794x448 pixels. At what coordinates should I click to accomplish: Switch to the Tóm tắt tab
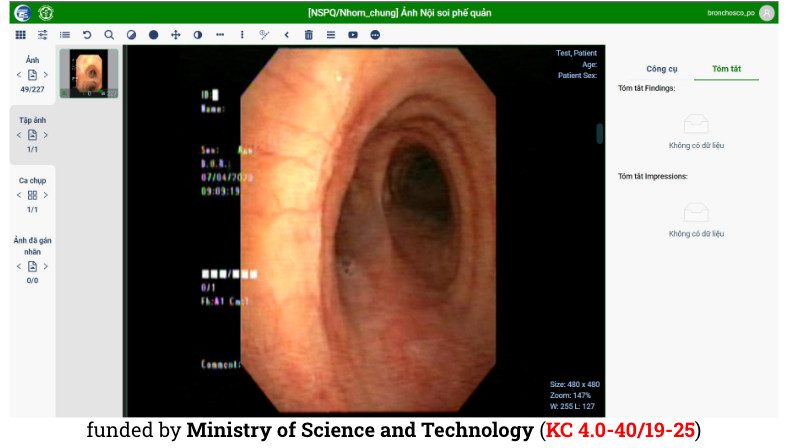(726, 69)
